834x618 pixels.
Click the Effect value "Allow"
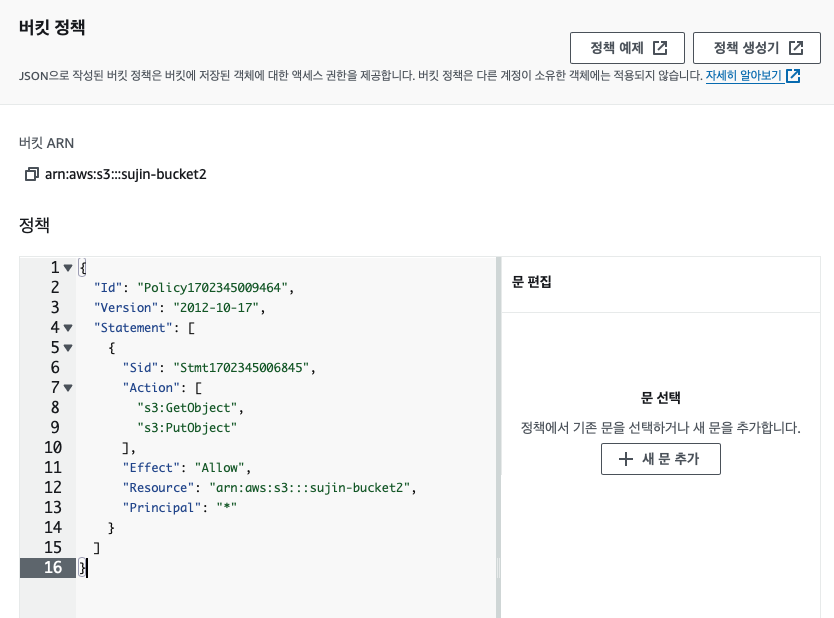[219, 467]
